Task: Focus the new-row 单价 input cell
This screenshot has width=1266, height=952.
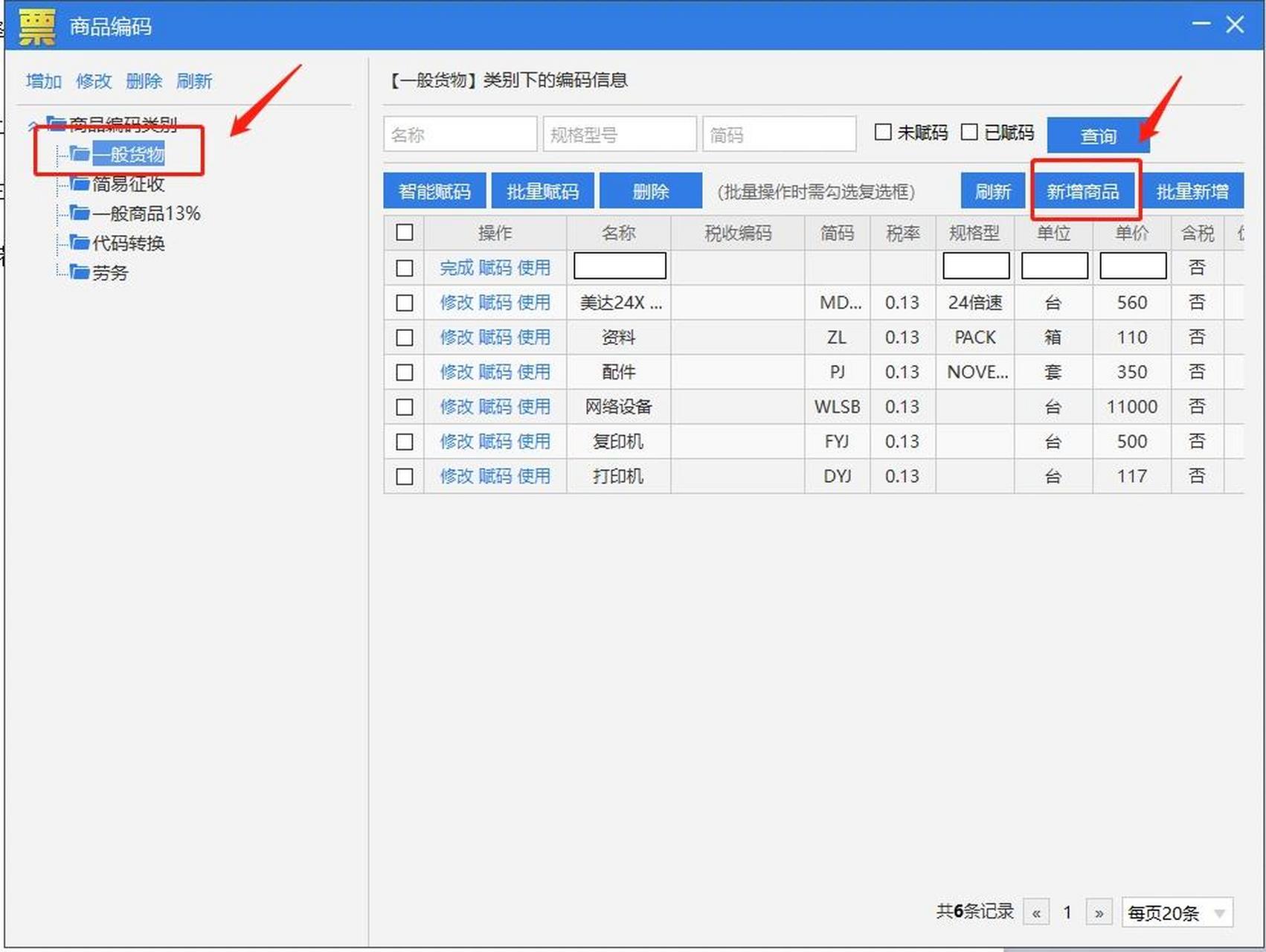Action: pos(1133,266)
